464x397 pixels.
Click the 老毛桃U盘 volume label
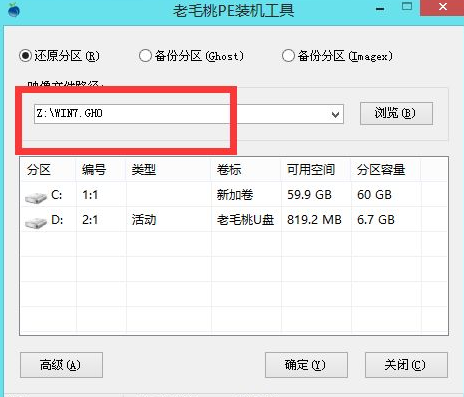click(245, 220)
